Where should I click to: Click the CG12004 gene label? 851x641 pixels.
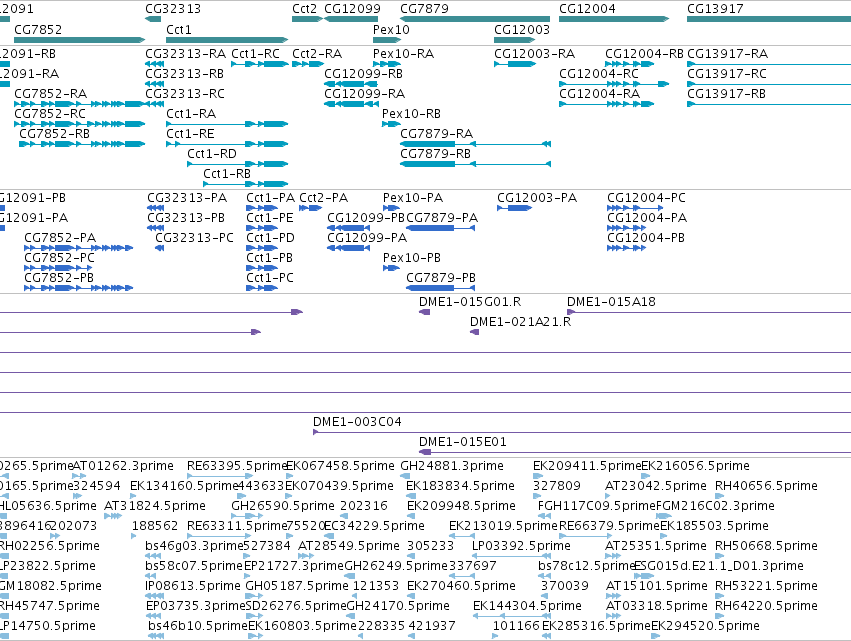coord(587,9)
